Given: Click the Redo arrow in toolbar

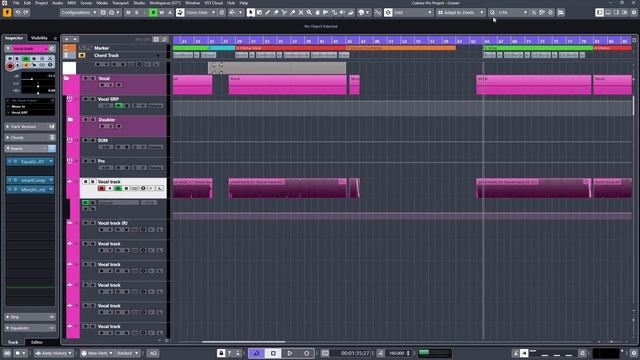Looking at the screenshot, I should 26,13.
